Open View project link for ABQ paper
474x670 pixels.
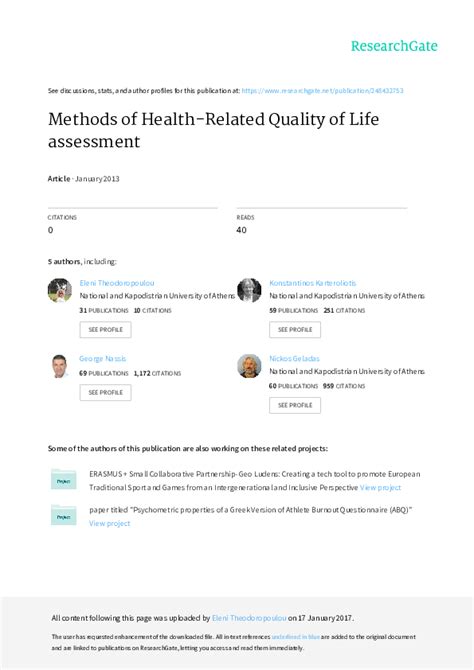(x=109, y=523)
